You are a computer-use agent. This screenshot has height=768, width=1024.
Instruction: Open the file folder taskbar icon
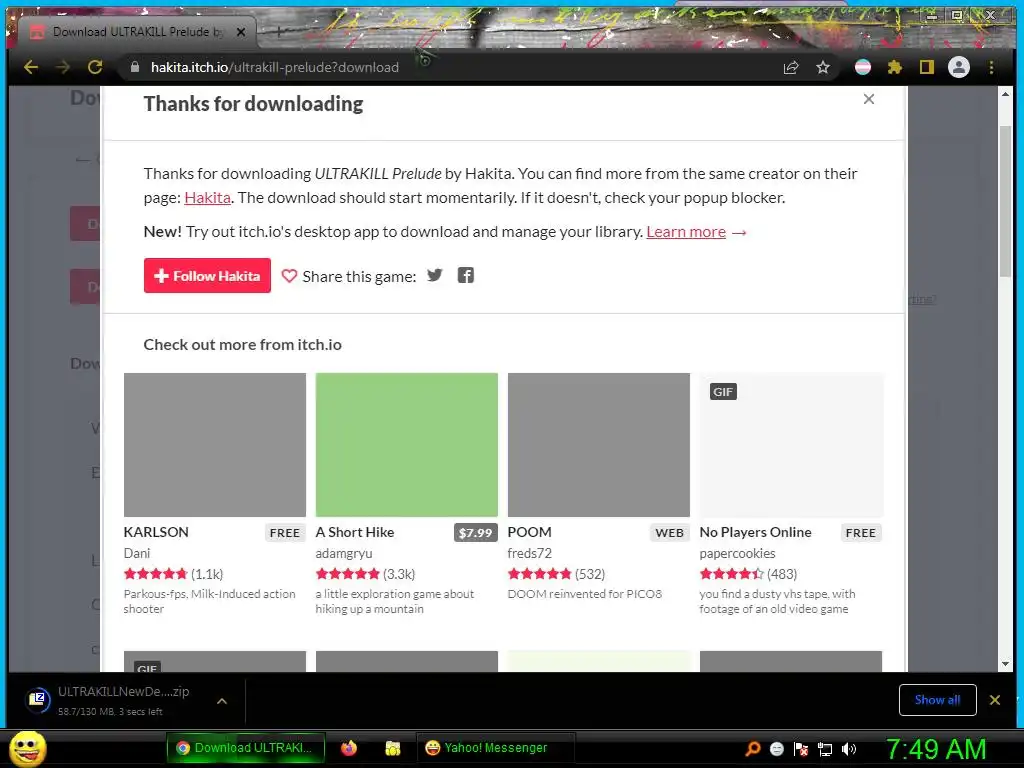click(392, 748)
